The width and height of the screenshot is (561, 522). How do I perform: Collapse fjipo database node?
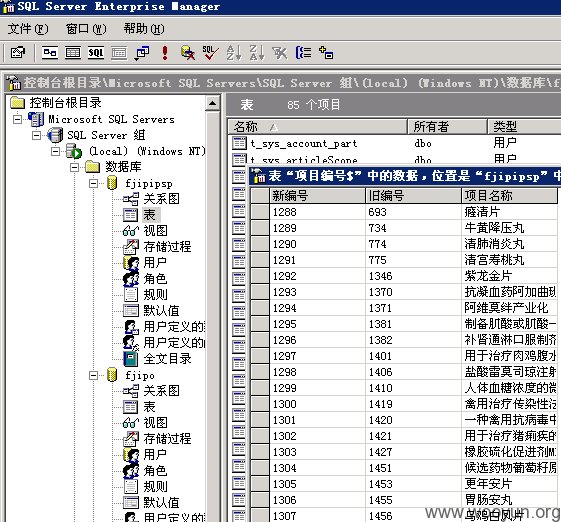pos(93,375)
